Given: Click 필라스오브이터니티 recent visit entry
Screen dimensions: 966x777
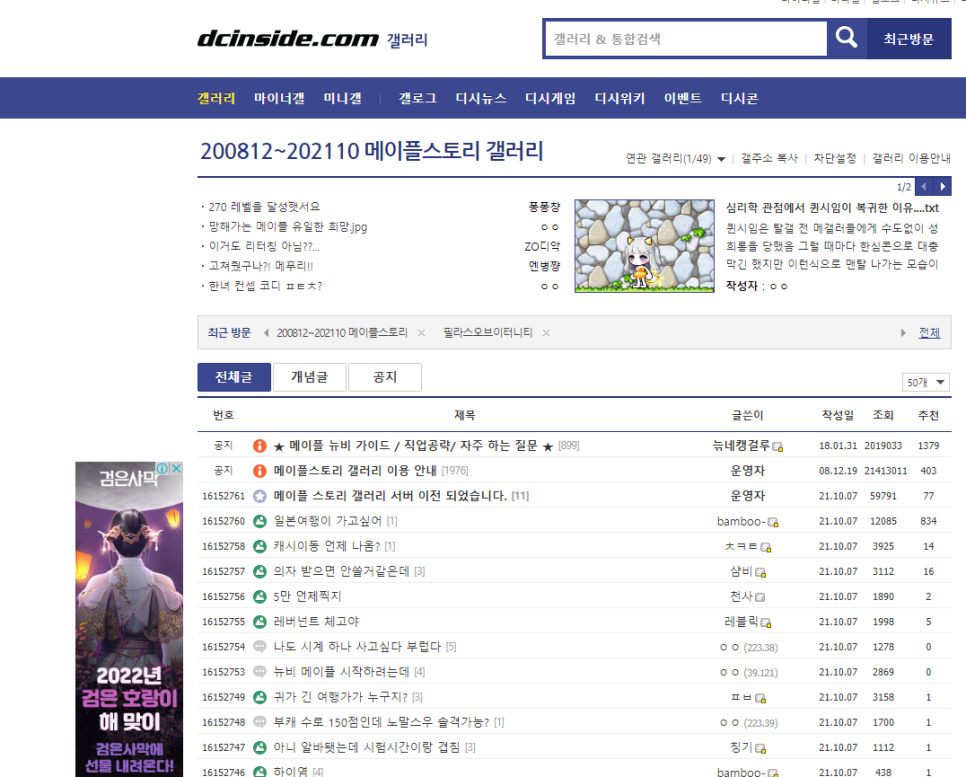Looking at the screenshot, I should coord(488,333).
